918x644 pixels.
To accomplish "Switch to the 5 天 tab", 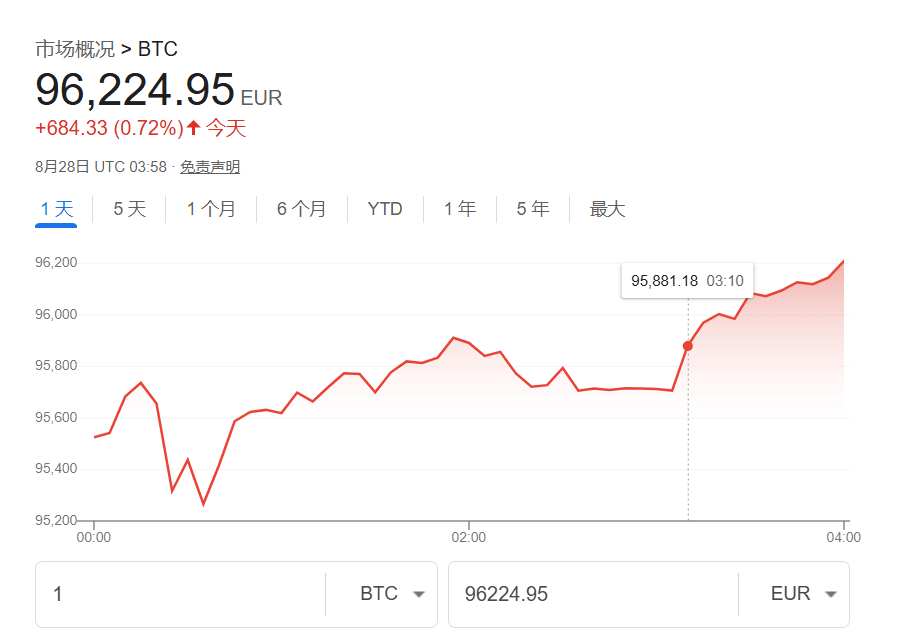I will tap(129, 209).
